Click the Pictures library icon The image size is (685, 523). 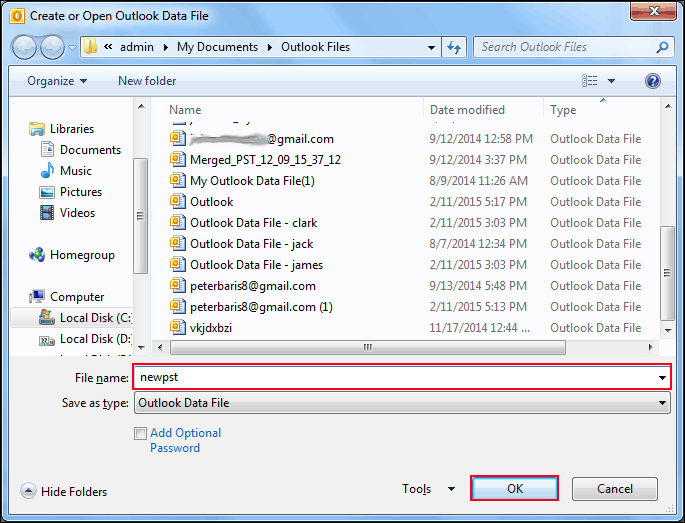(x=47, y=192)
